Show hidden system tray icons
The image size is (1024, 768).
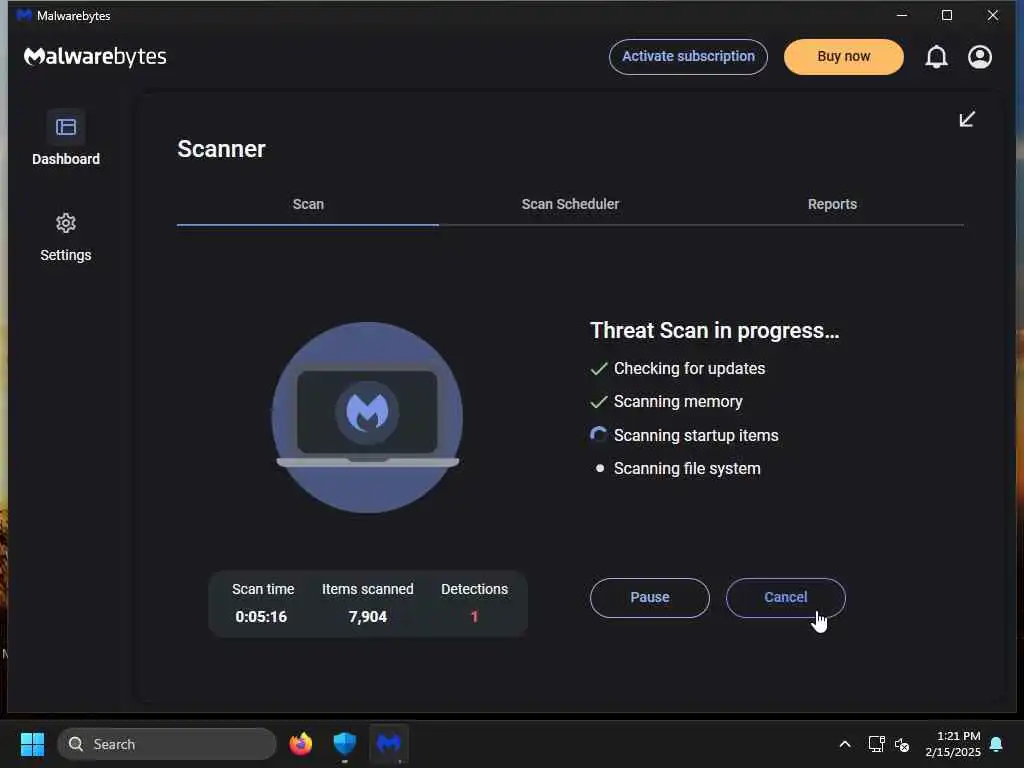point(844,744)
